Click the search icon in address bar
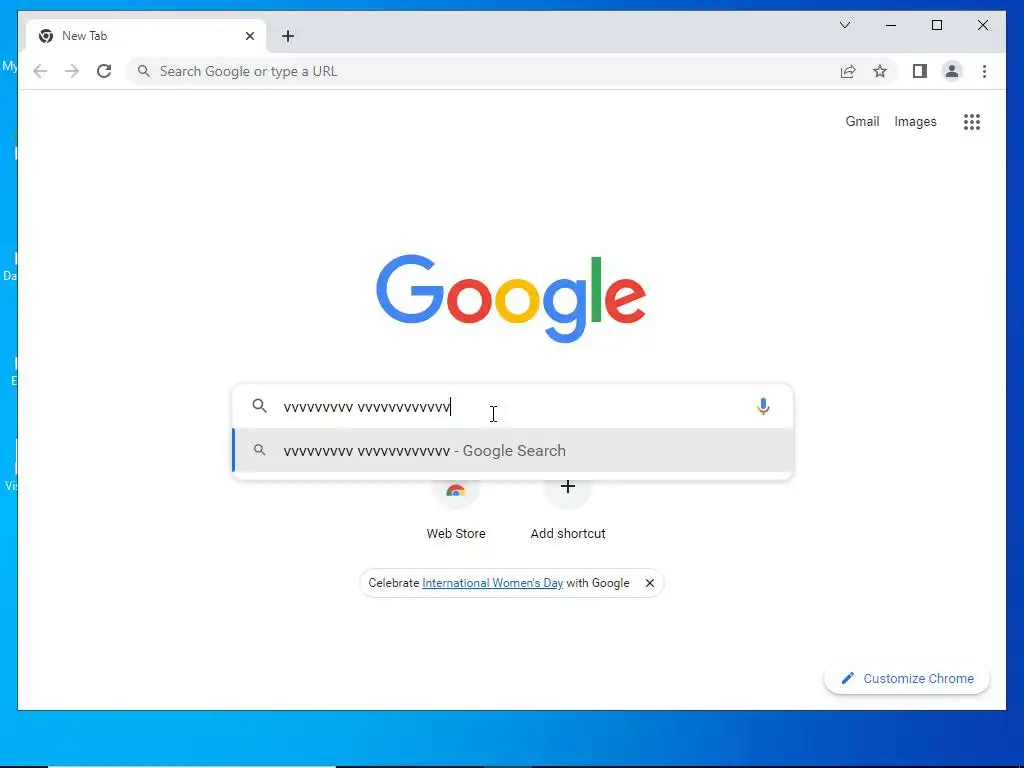Screen dimensions: 1024x768 144,71
